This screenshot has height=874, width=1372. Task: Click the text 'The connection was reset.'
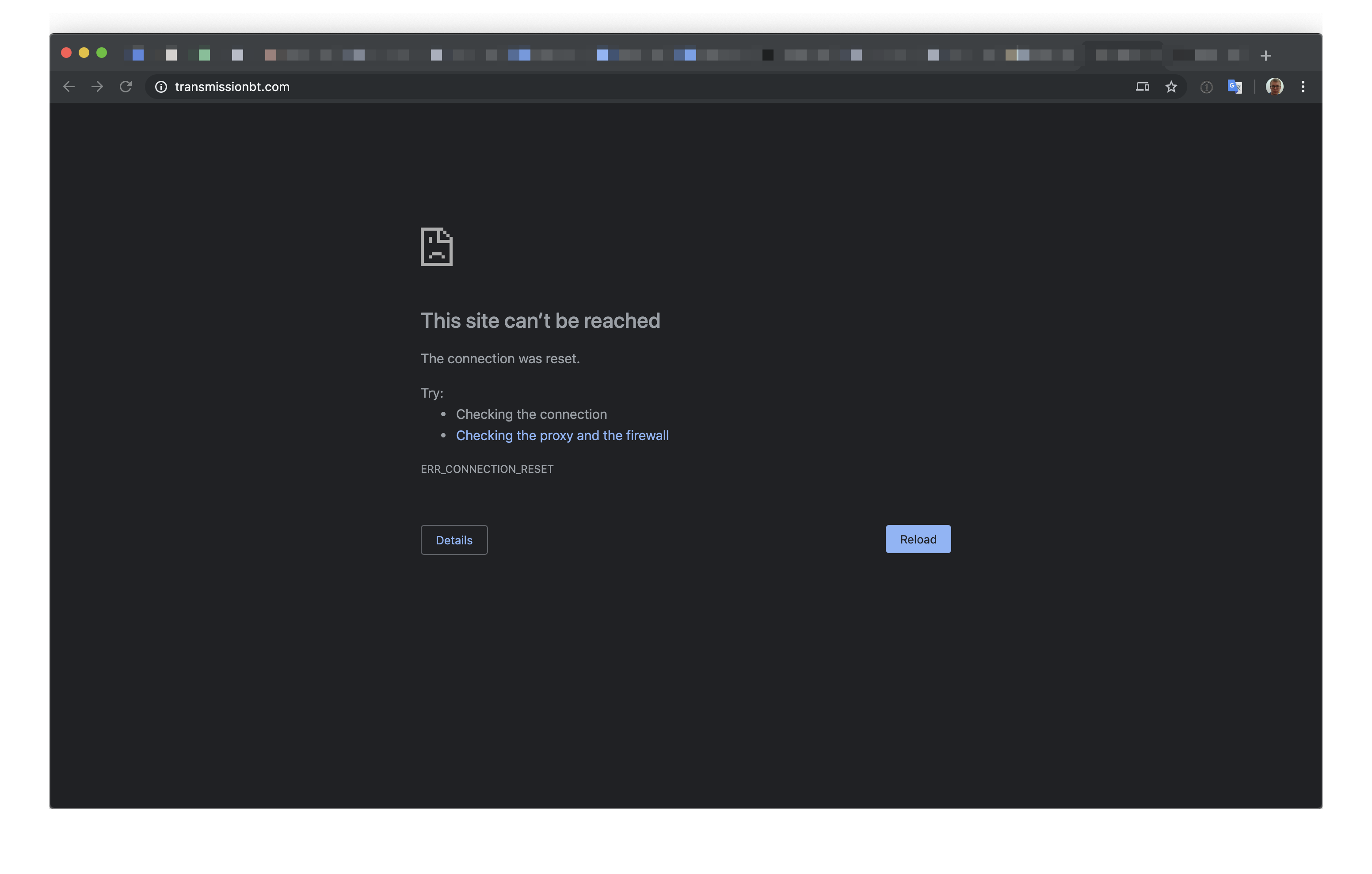[500, 358]
